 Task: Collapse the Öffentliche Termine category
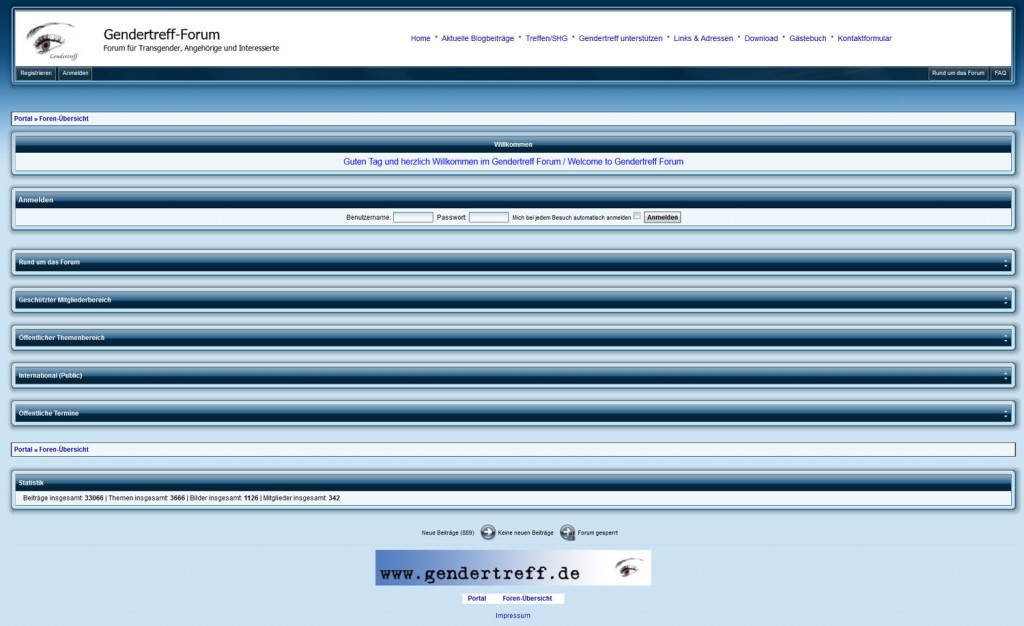[1005, 414]
